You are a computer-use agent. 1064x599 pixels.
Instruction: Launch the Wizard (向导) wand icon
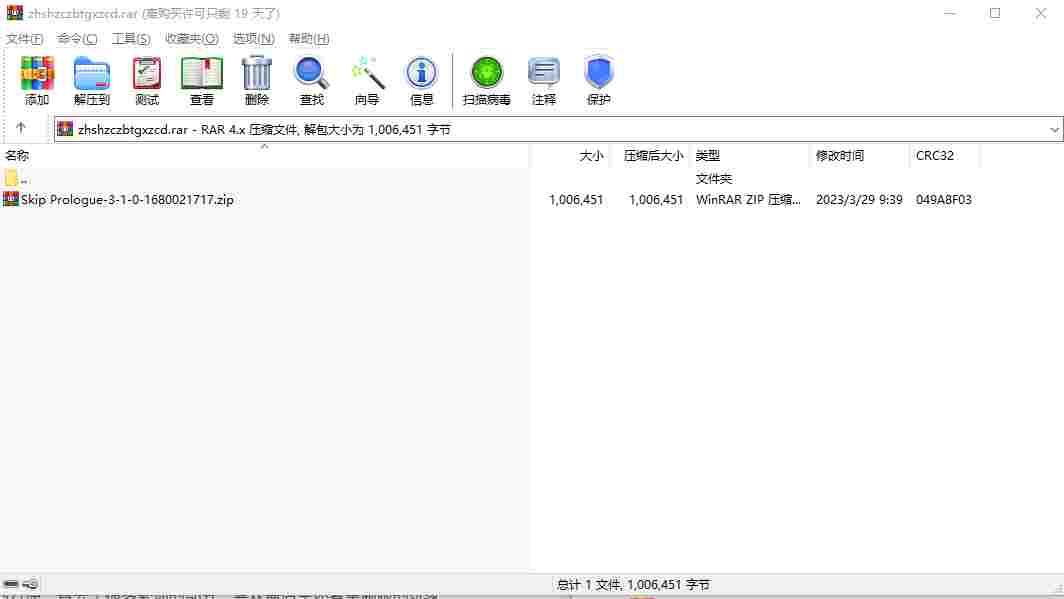[366, 81]
